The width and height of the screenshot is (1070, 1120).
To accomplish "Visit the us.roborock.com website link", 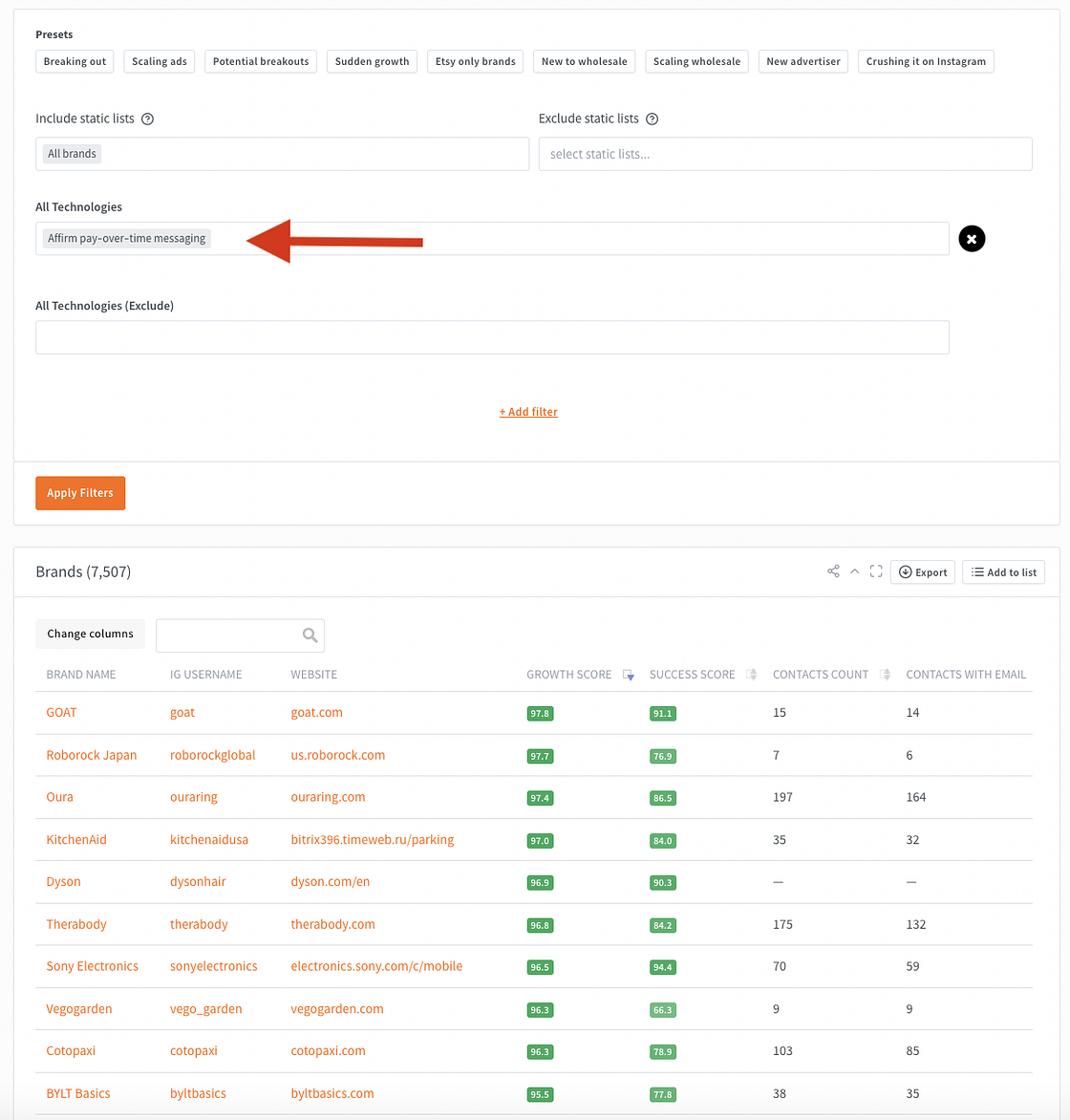I will tap(338, 756).
